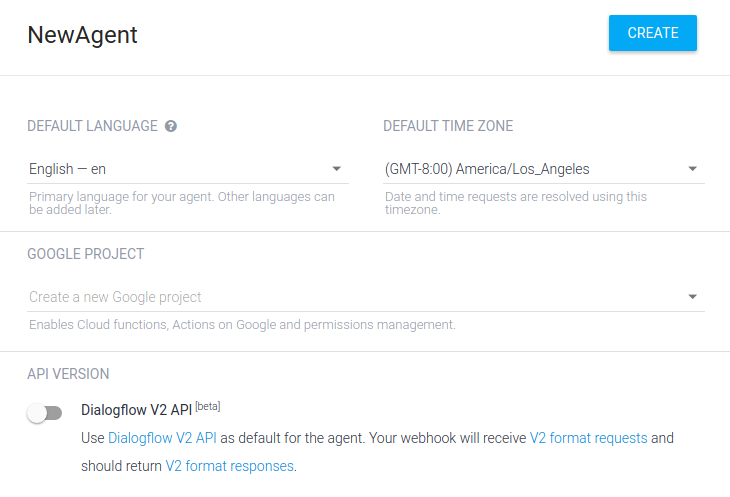Viewport: 730px width, 497px height.
Task: Click the arrow on the Google project selector
Action: (692, 297)
